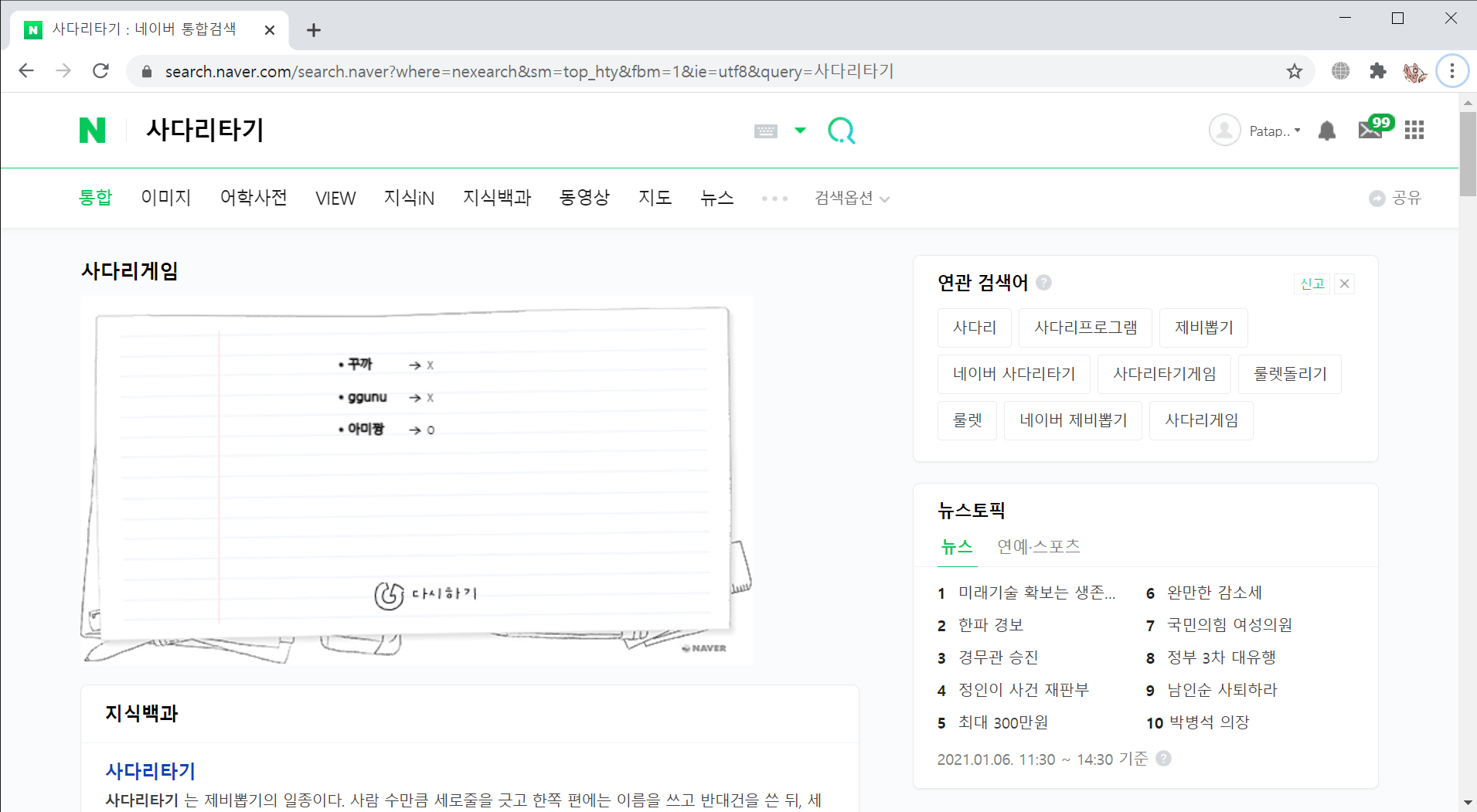
Task: Expand the Patap account dropdown
Action: [1275, 131]
